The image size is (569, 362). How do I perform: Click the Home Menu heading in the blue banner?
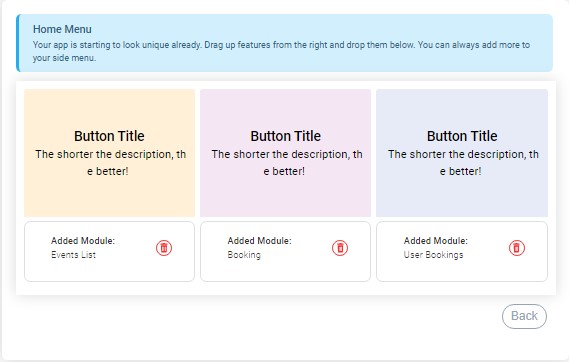[x=62, y=29]
